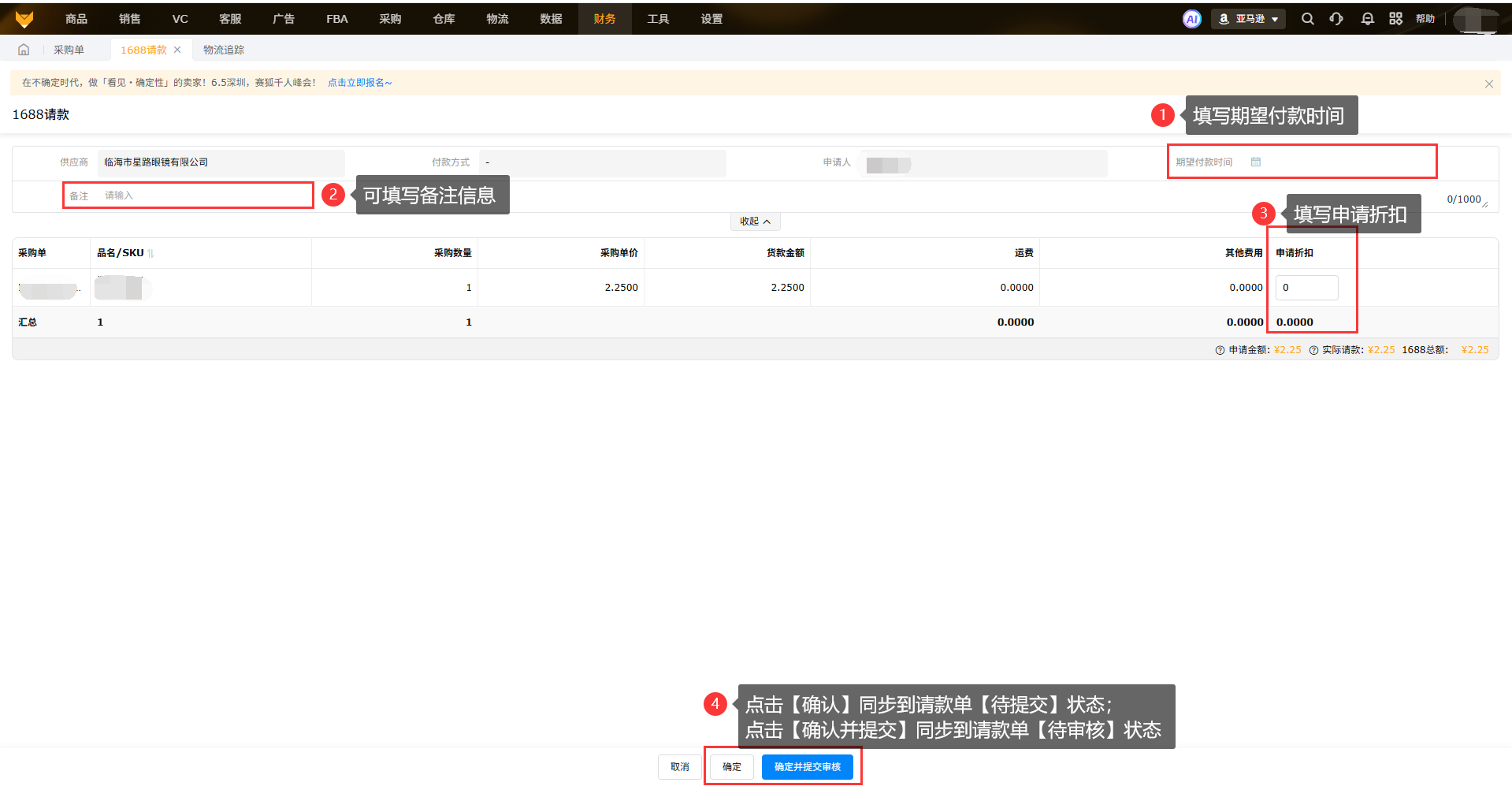Switch to the 物流追踪 tab
This screenshot has width=1512, height=786.
coord(224,50)
